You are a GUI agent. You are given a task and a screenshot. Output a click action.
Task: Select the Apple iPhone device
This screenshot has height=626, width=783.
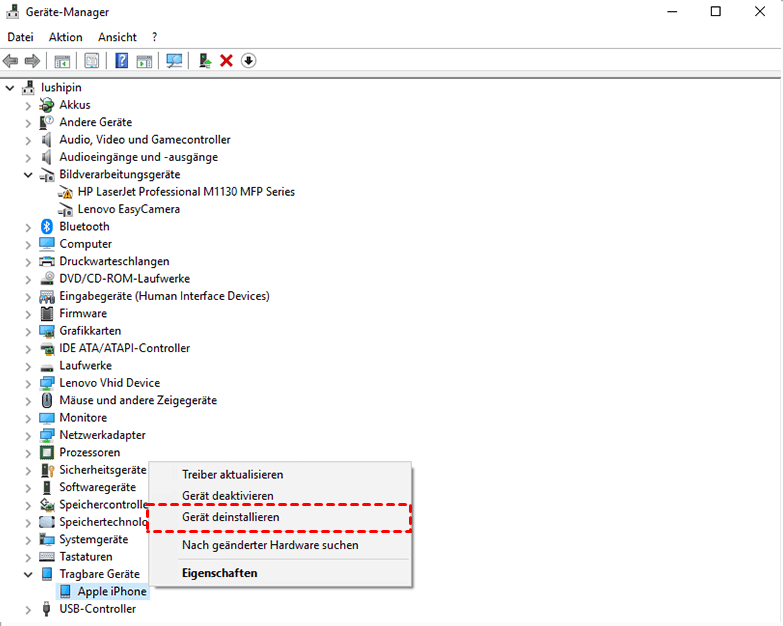(112, 592)
